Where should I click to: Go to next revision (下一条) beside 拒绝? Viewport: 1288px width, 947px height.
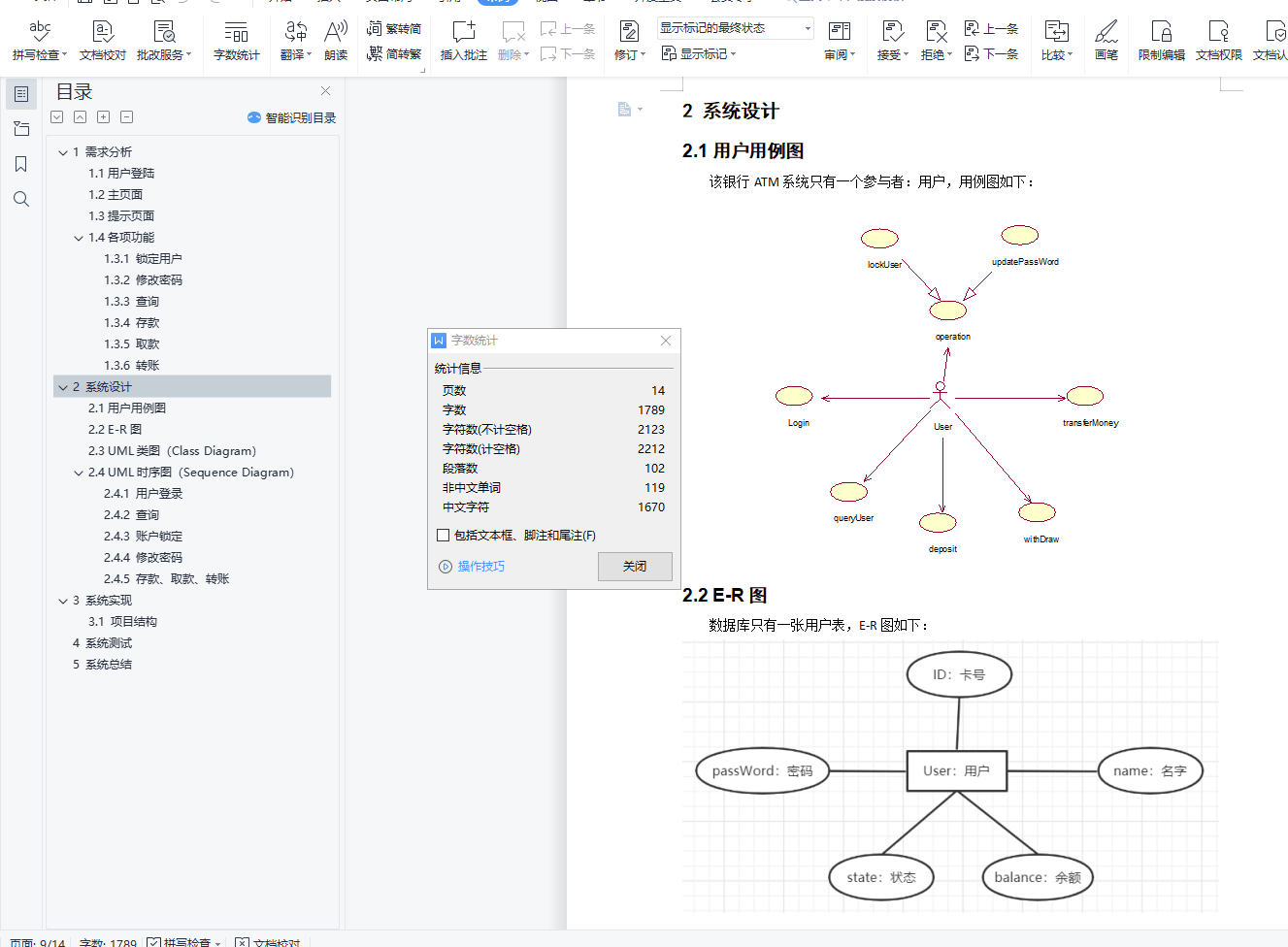(x=991, y=54)
